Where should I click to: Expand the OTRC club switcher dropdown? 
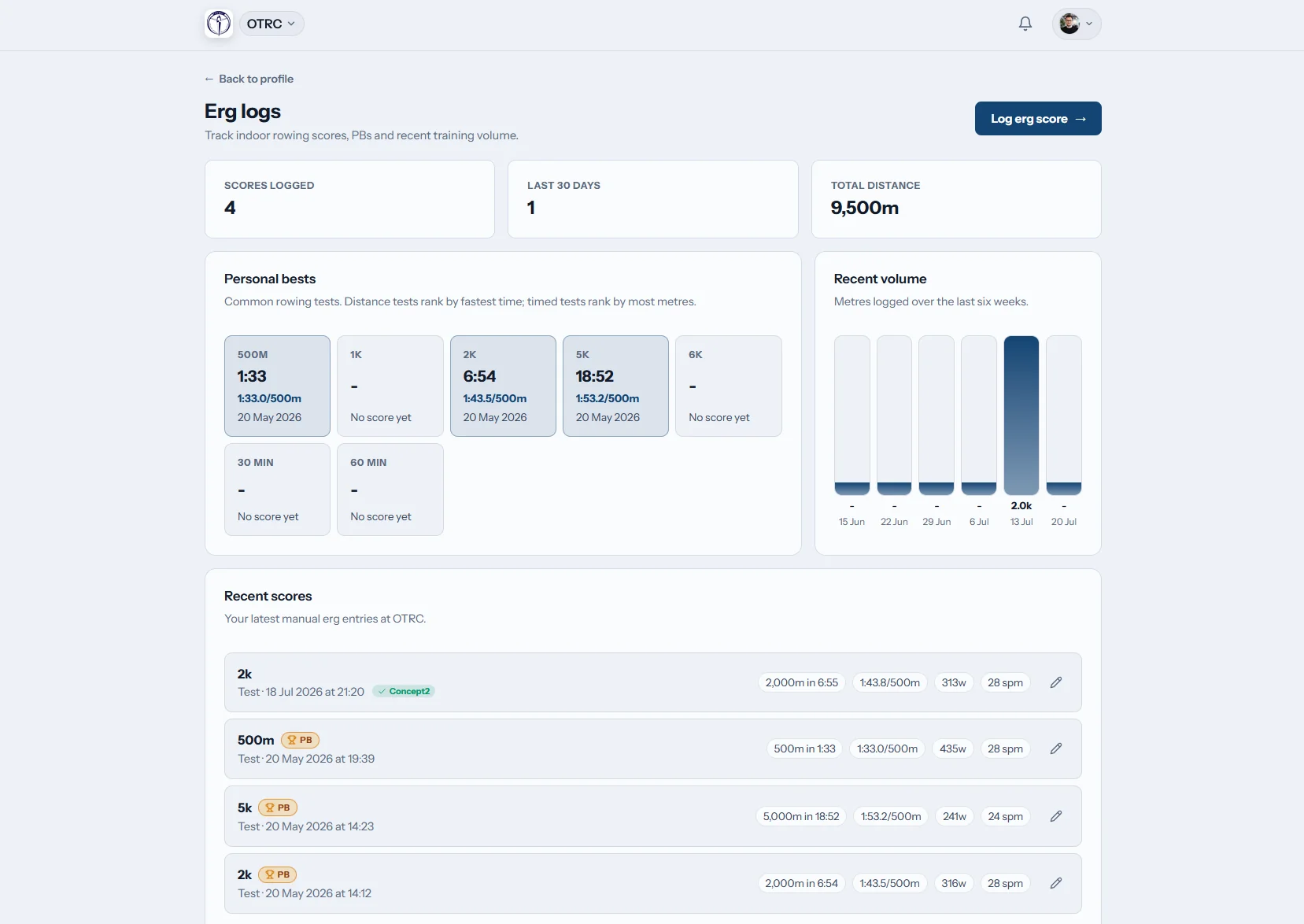click(x=272, y=24)
